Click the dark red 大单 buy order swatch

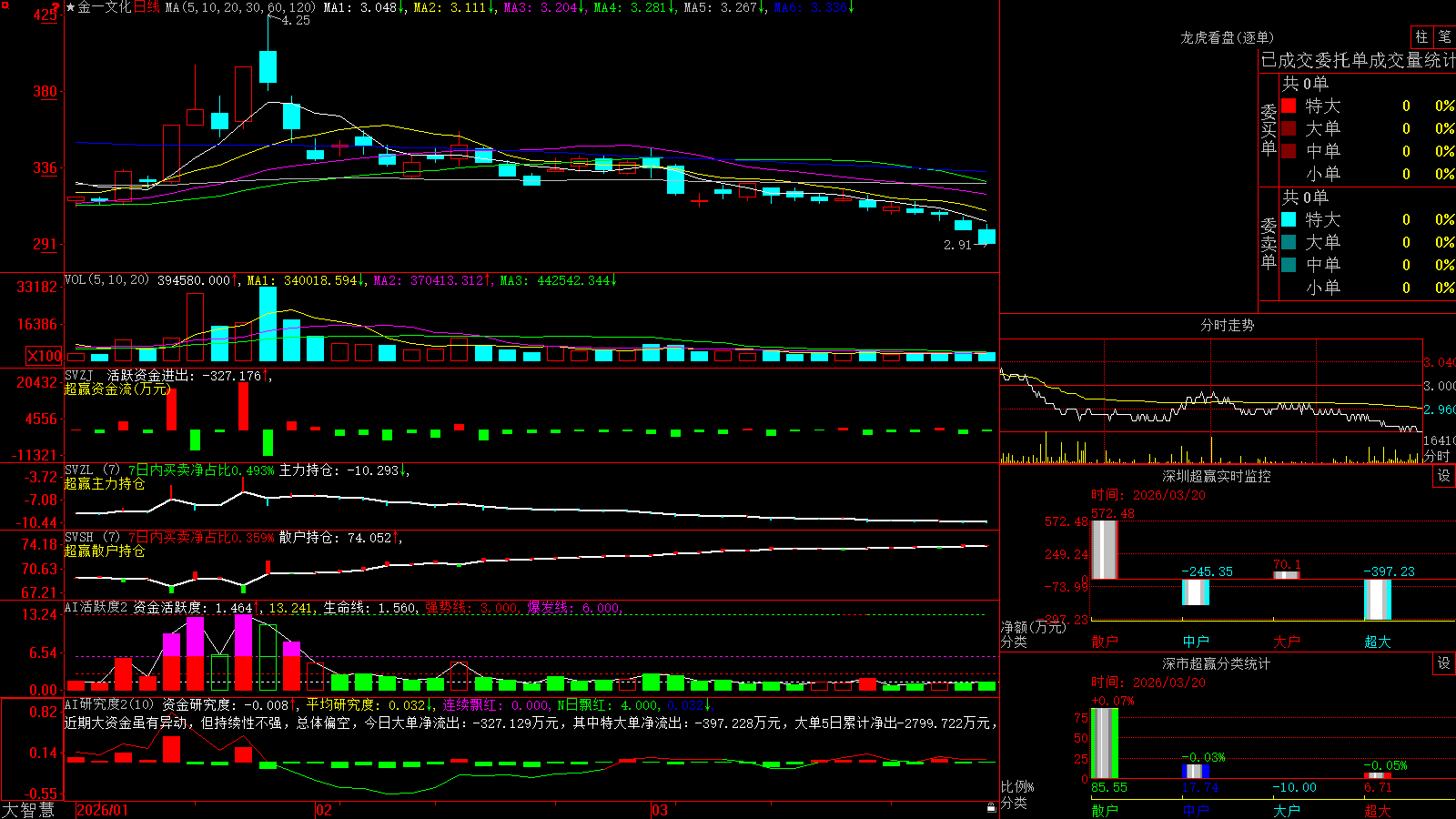(x=1289, y=128)
